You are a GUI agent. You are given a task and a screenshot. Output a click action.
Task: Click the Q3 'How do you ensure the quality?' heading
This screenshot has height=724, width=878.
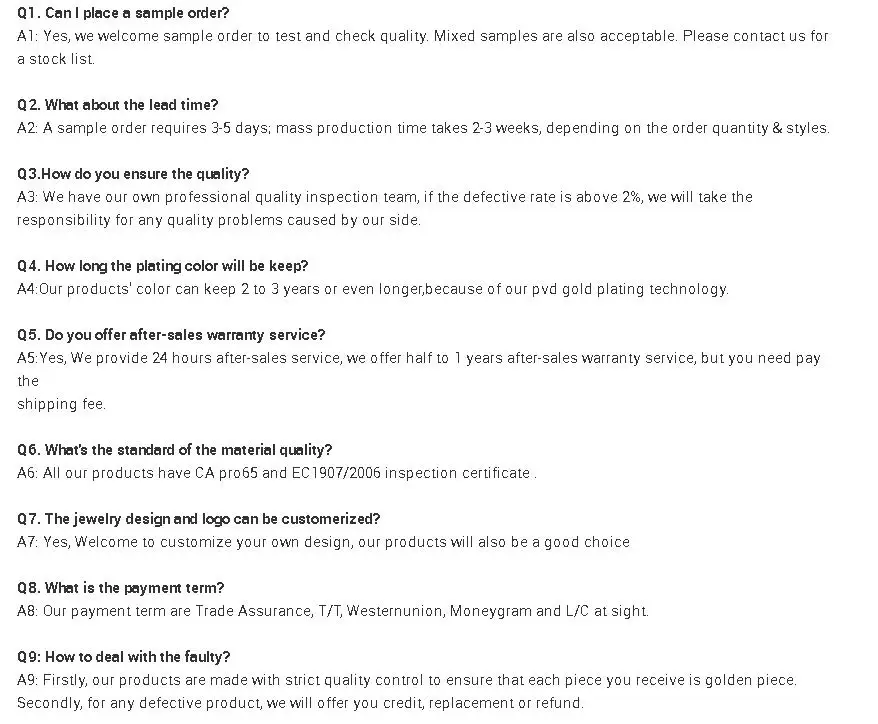pos(133,174)
